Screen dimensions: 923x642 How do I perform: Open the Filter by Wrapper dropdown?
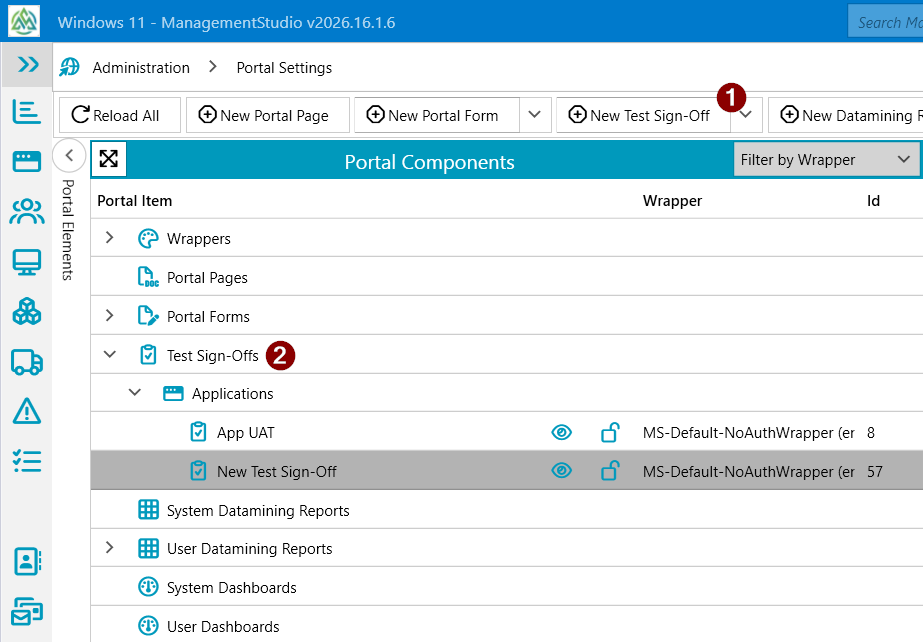(826, 159)
